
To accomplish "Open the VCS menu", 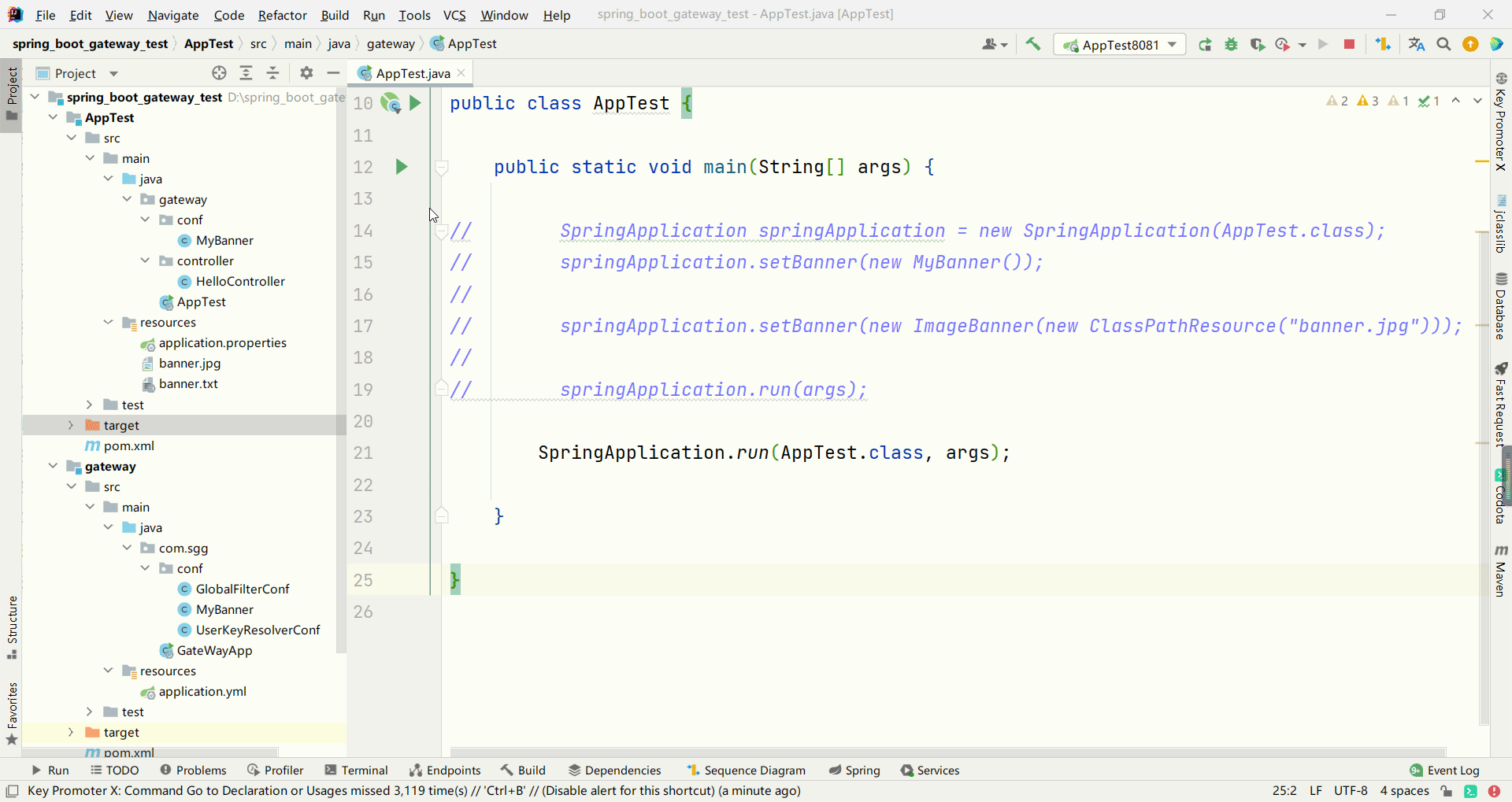I will (x=454, y=15).
